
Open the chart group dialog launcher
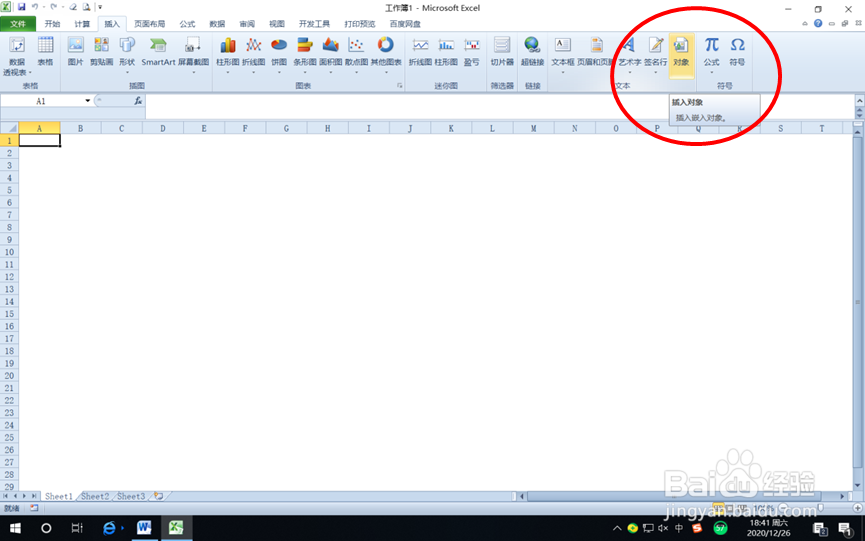click(399, 86)
